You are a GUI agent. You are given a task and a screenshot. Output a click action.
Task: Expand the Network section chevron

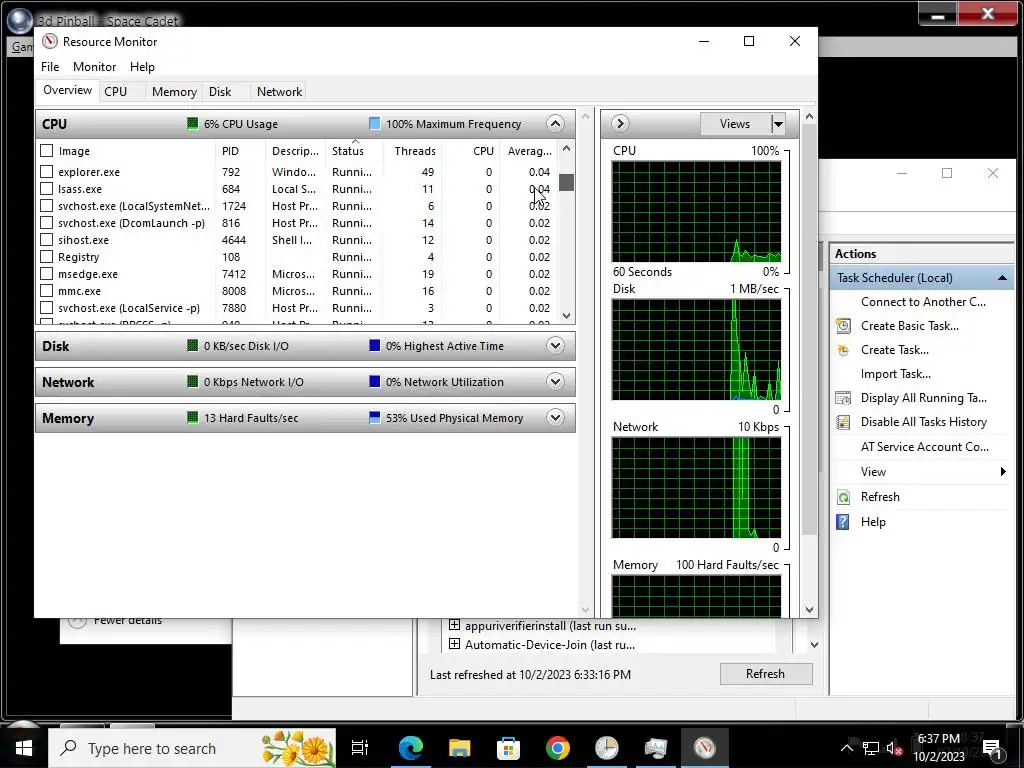point(555,381)
